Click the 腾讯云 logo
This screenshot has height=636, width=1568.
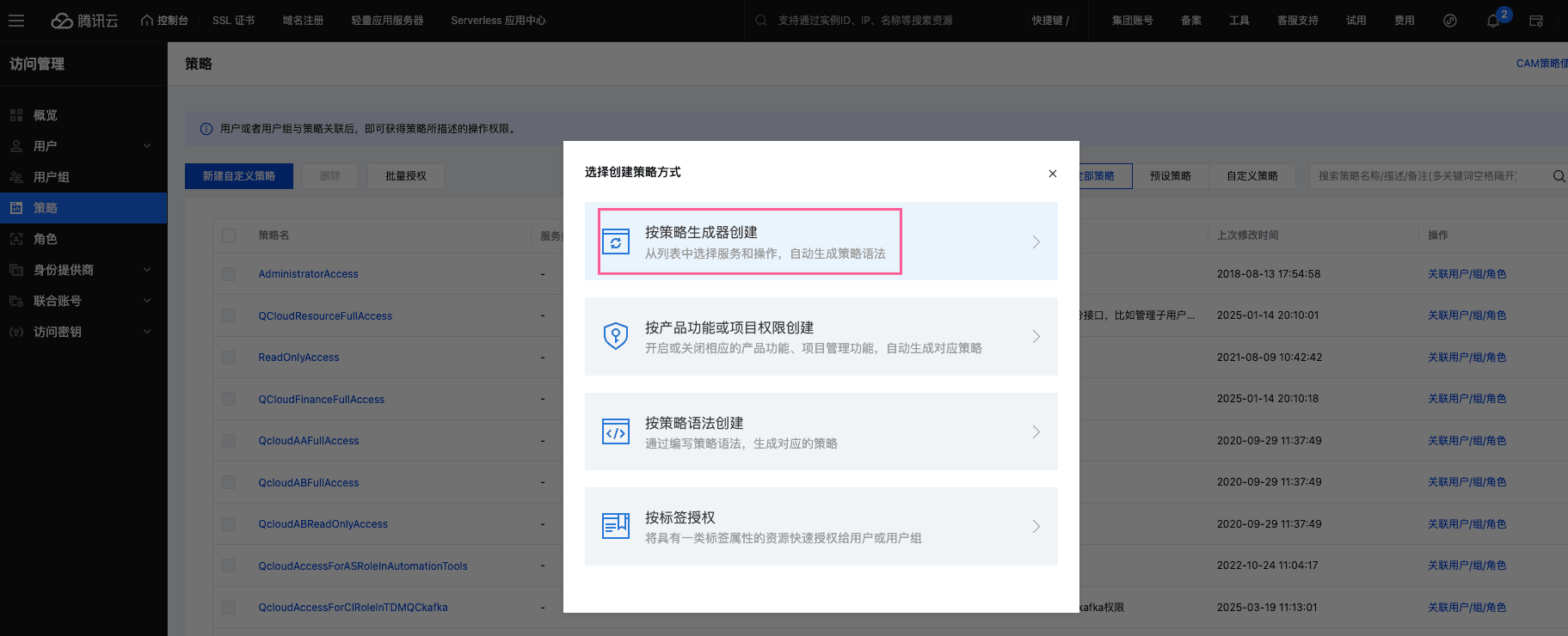(84, 21)
